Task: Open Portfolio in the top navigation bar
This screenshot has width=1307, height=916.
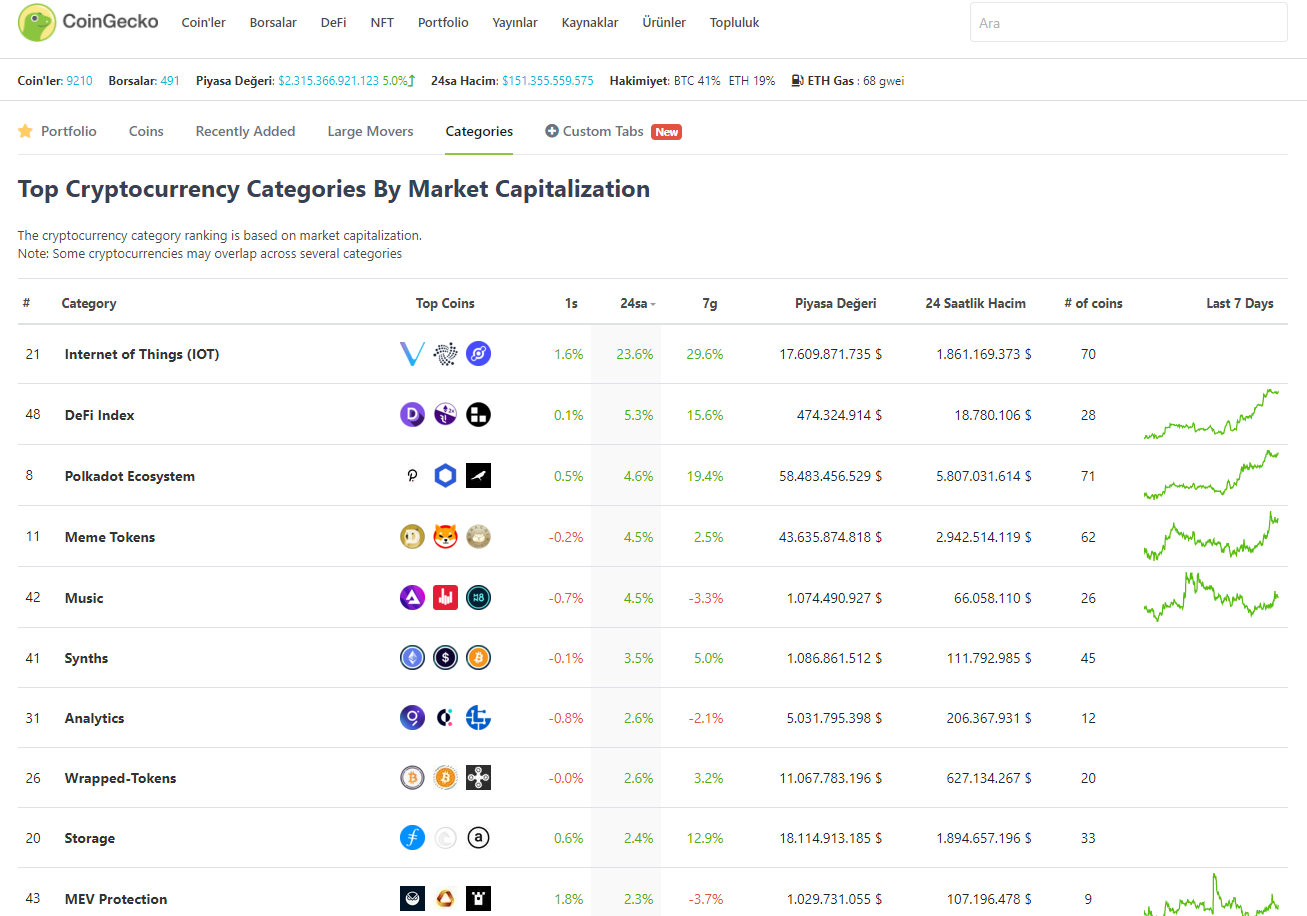Action: [443, 22]
